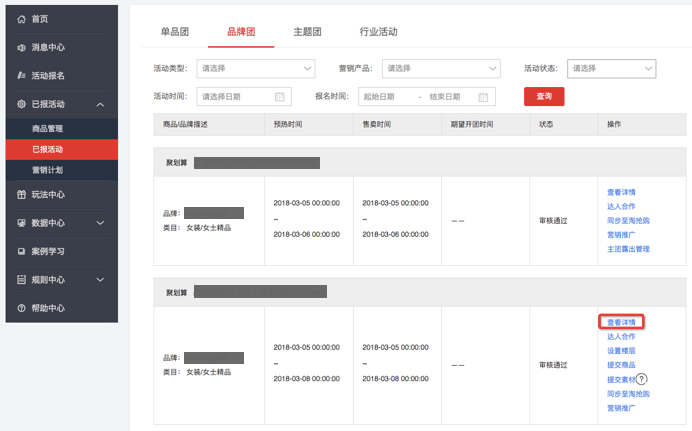Open the 活动状态 dropdown

click(x=611, y=68)
